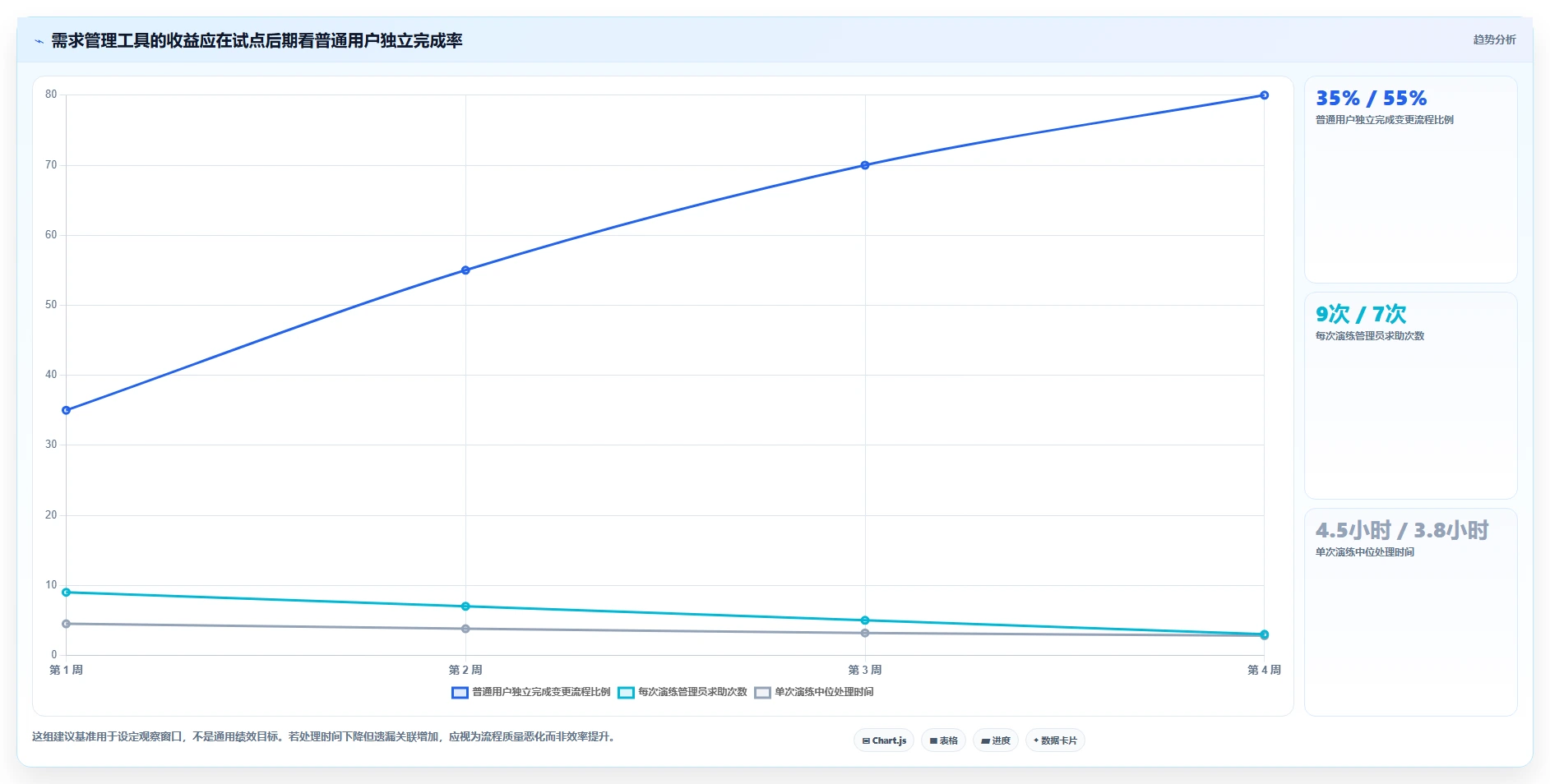Viewport: 1550px width, 784px height.
Task: Click the card caption 单次演练中位处理时间
Action: point(1365,552)
